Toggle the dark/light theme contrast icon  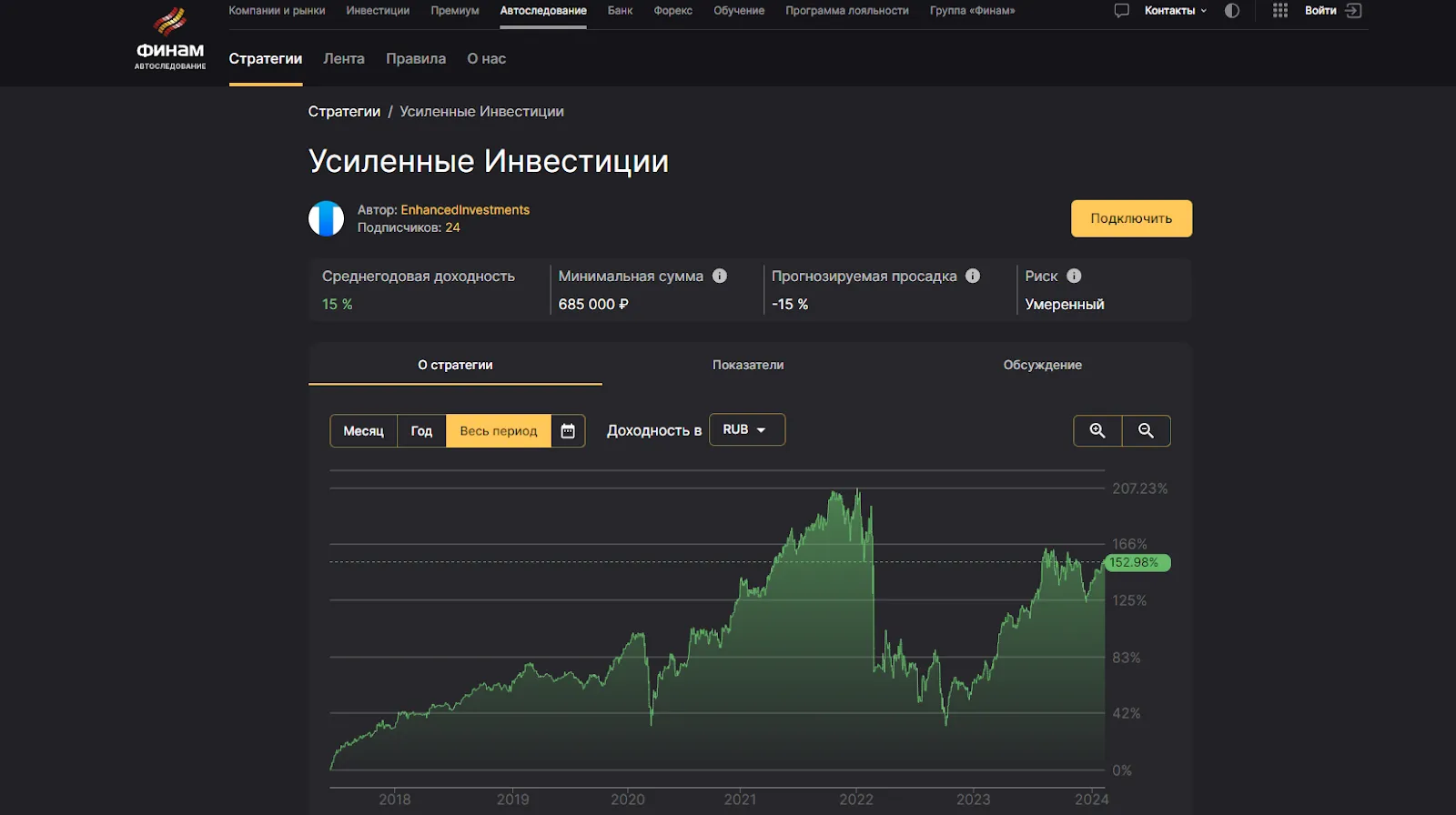[x=1232, y=11]
